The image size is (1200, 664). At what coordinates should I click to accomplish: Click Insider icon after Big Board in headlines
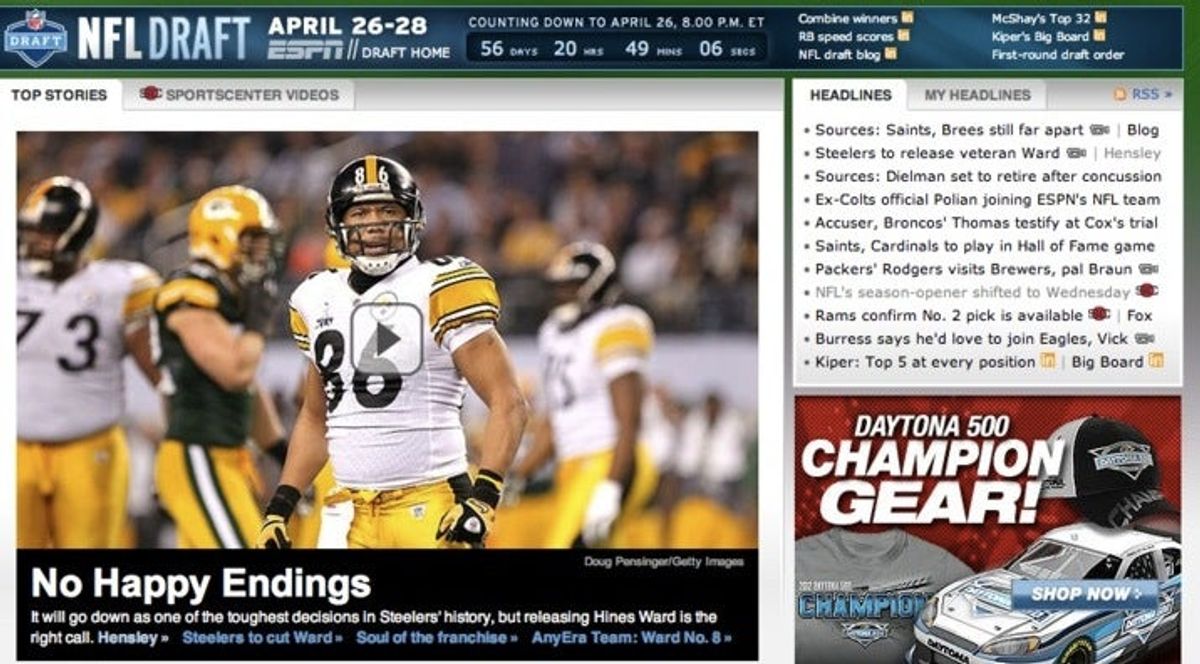pos(1155,360)
